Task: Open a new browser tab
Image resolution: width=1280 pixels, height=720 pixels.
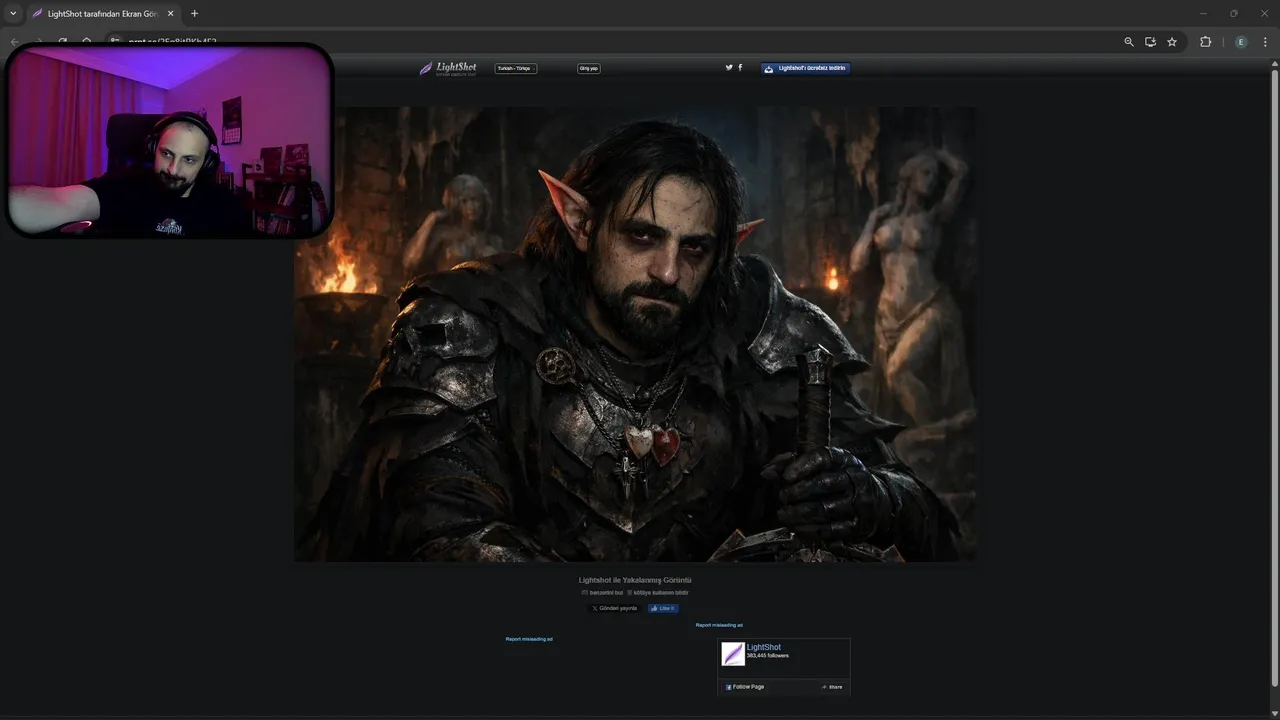Action: pos(194,14)
